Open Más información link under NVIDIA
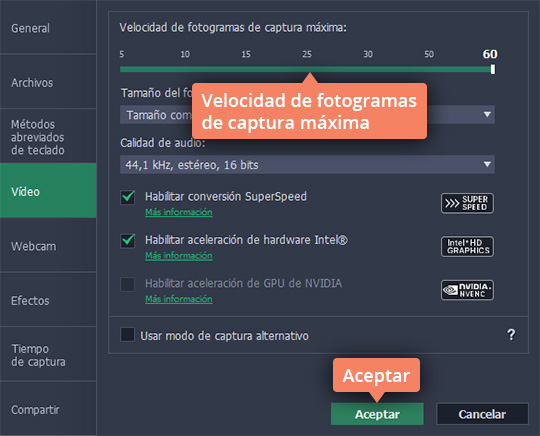The width and height of the screenshot is (540, 436). (x=179, y=299)
